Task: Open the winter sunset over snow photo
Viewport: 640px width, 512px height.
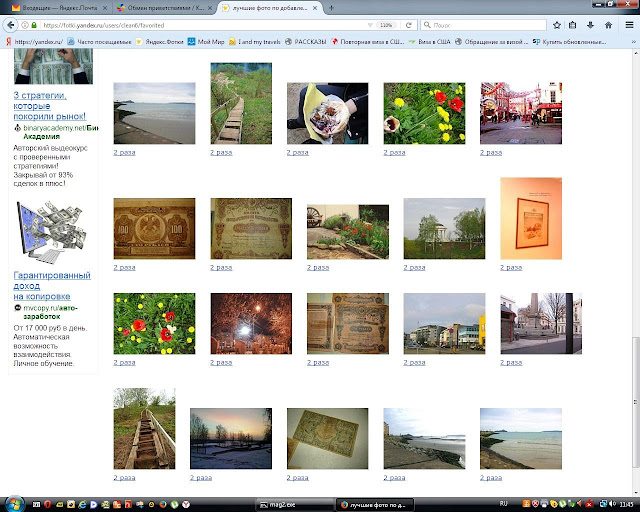Action: point(231,439)
